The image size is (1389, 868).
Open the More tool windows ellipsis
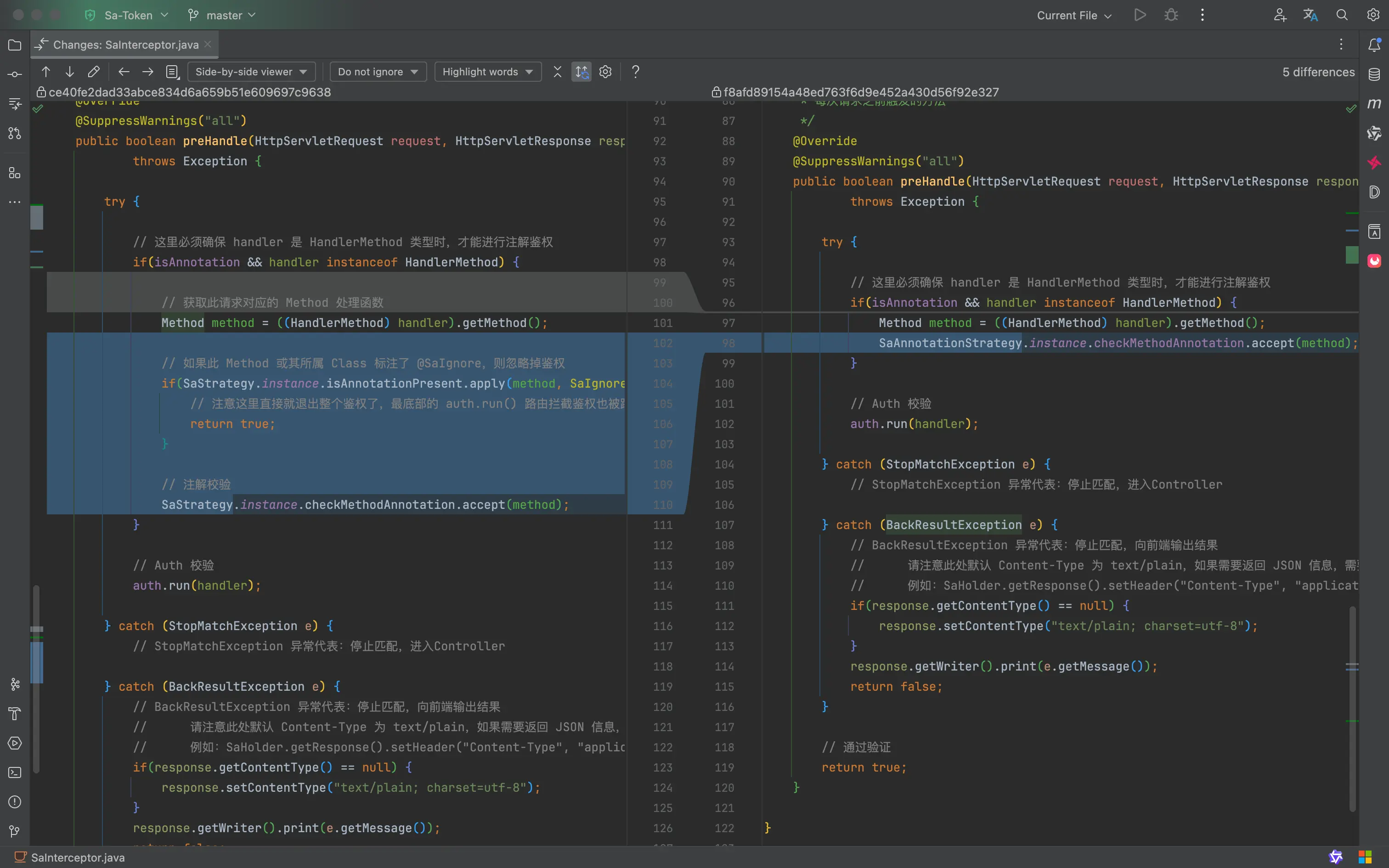pyautogui.click(x=15, y=202)
